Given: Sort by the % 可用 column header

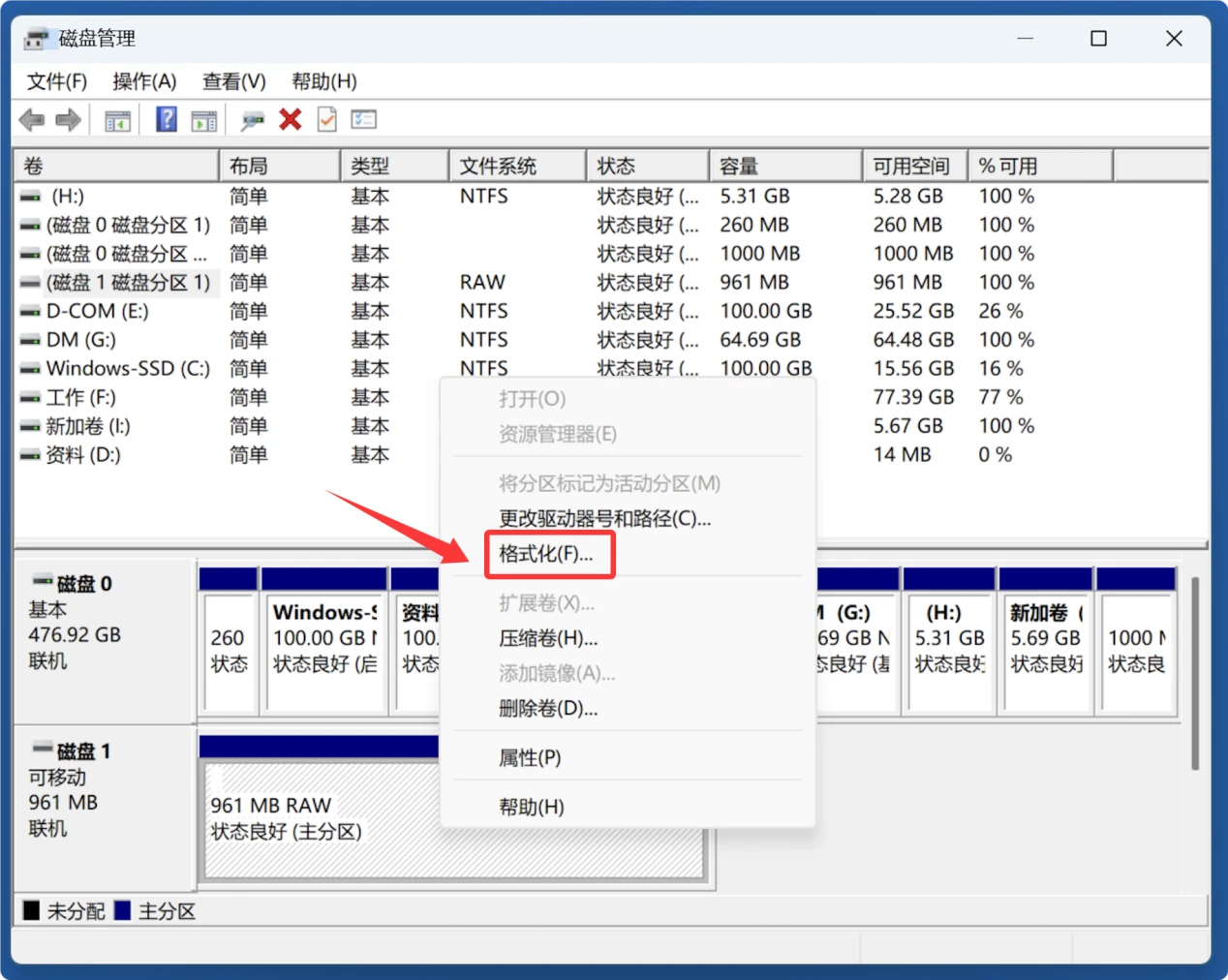Looking at the screenshot, I should 1041,166.
